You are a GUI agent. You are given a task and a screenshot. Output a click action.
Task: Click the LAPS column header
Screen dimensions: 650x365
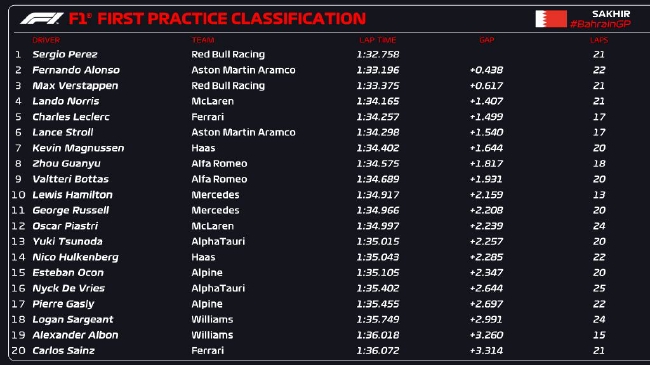[x=599, y=40]
